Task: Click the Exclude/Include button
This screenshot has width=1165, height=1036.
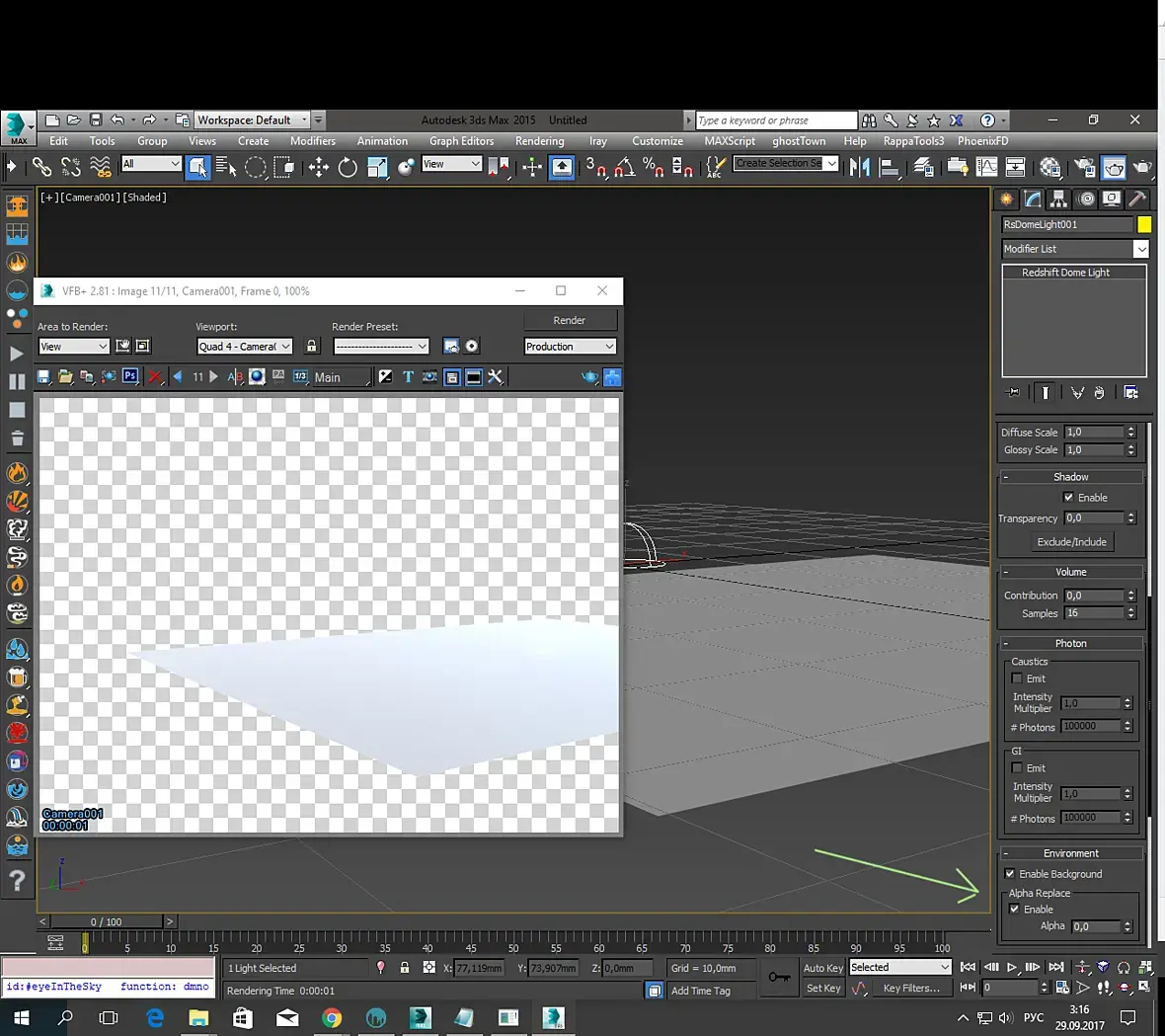Action: [1071, 541]
